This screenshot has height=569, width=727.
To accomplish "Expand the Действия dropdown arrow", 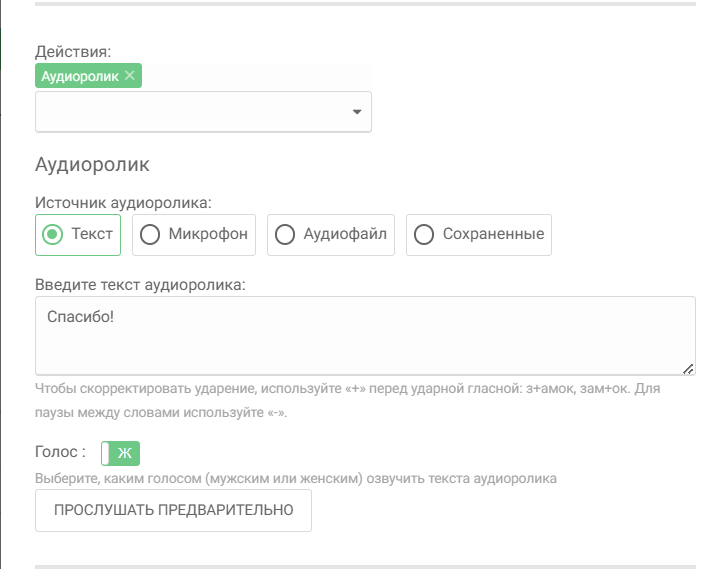I will click(357, 112).
